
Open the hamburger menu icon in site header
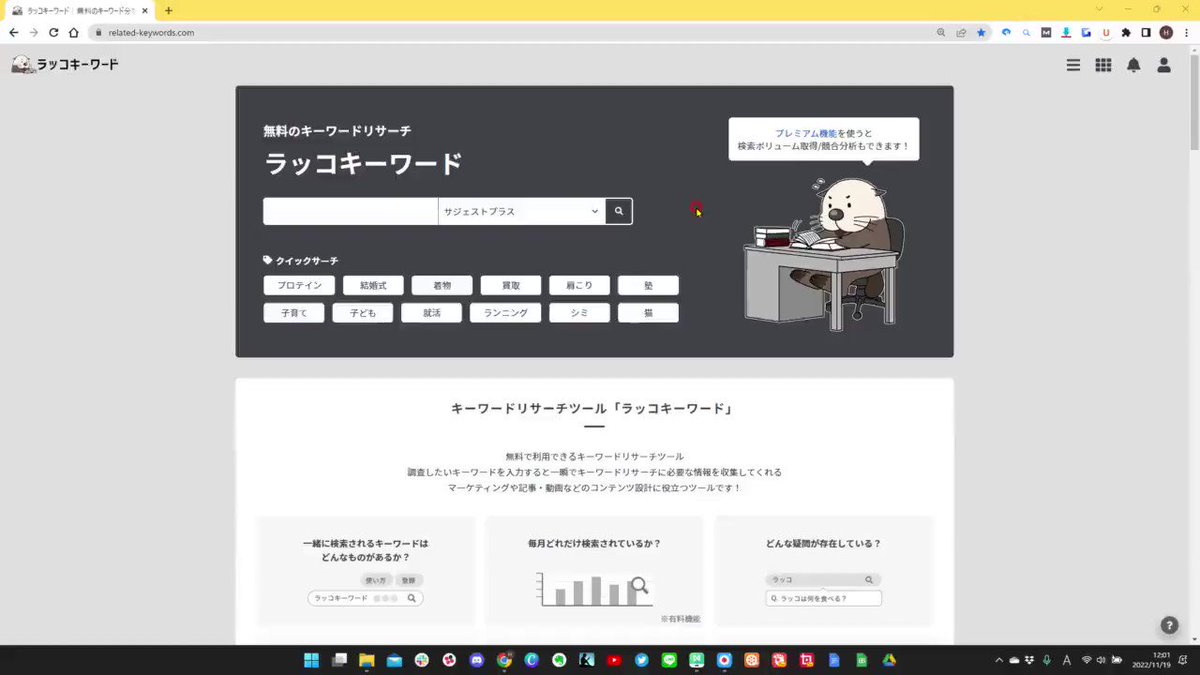click(1073, 65)
